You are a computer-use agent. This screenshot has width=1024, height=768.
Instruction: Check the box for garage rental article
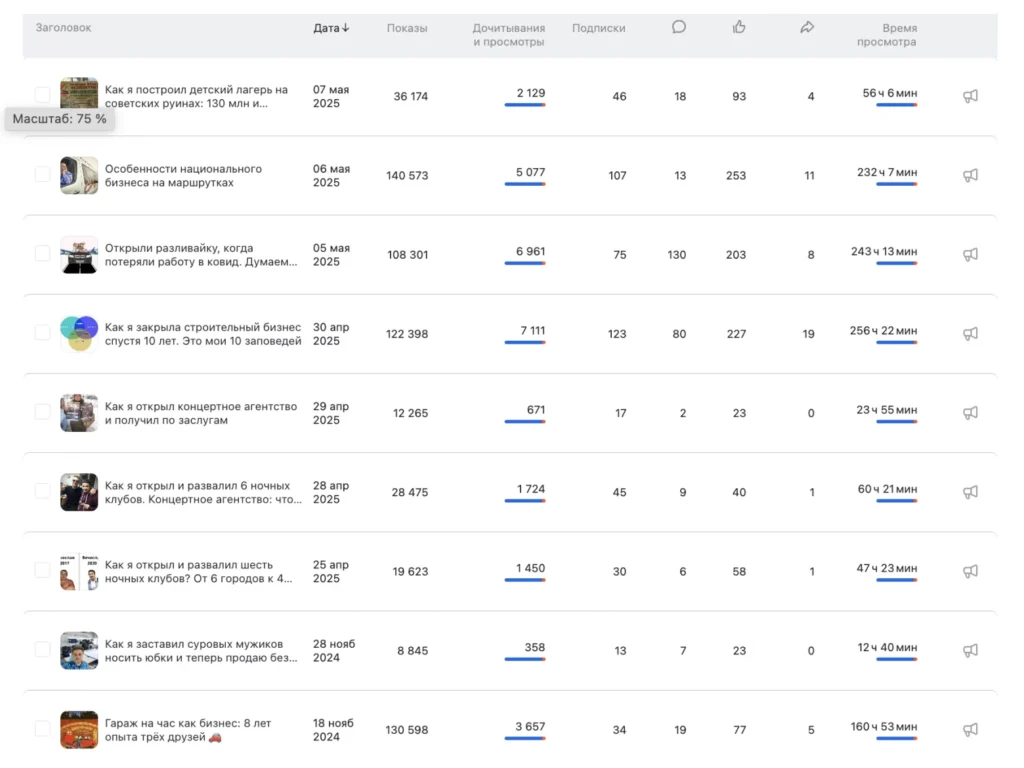pos(42,729)
